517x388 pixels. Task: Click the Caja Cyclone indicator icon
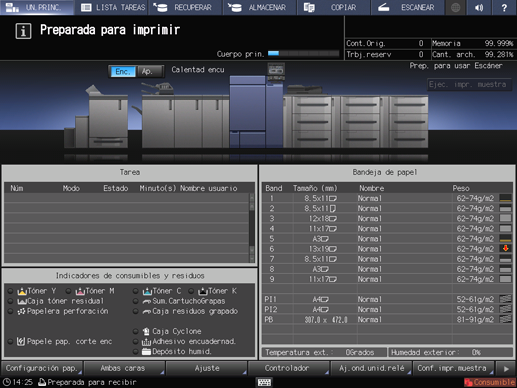[x=146, y=331]
